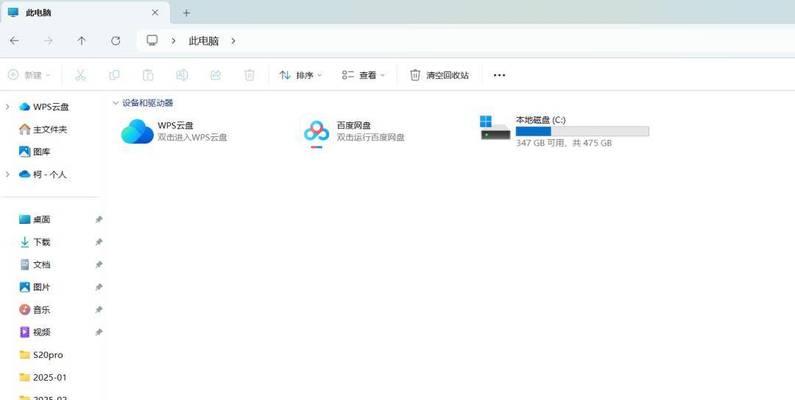Click the Paste clipboard icon
This screenshot has height=400, width=795.
click(x=148, y=75)
